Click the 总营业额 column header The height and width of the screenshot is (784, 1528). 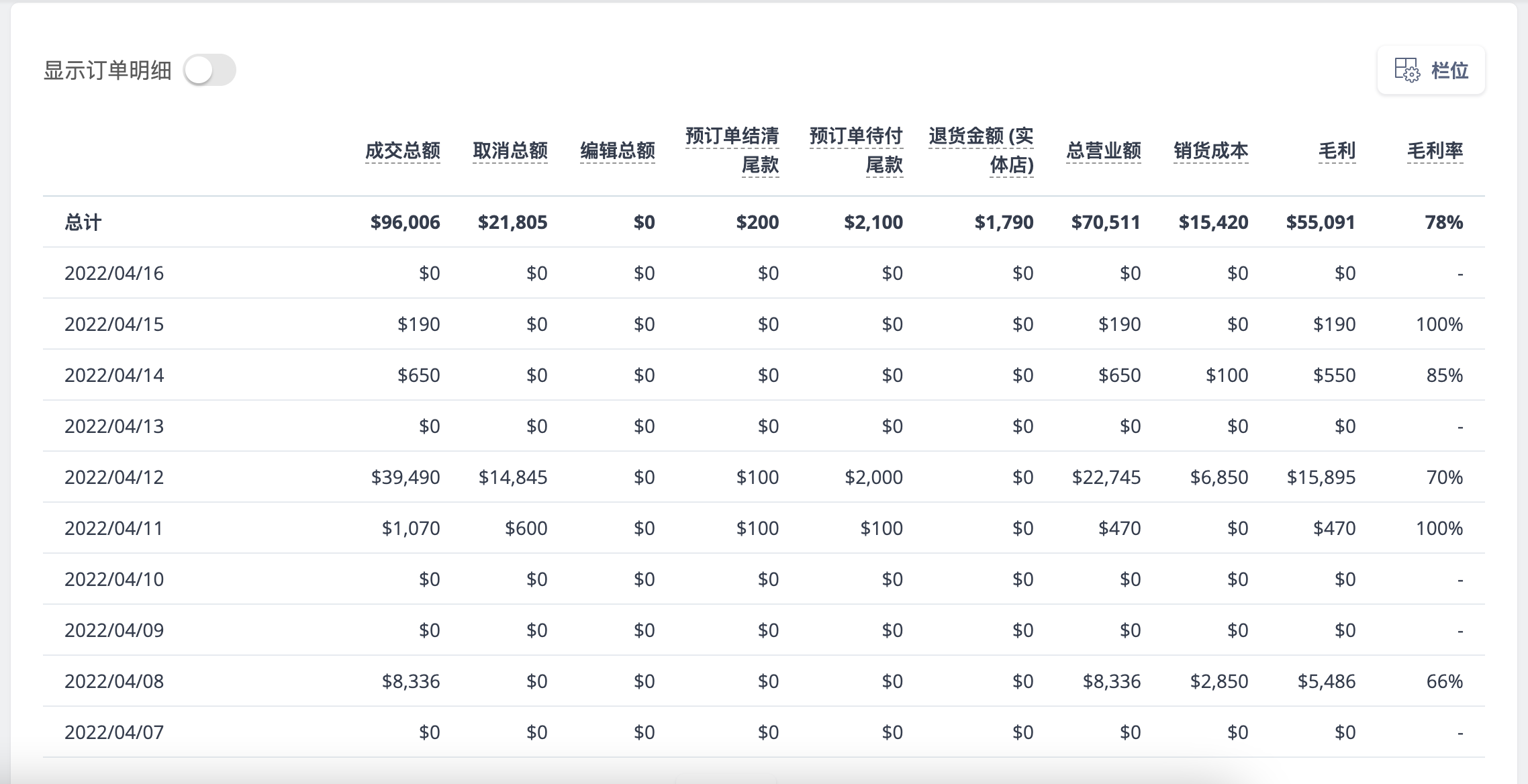1104,150
